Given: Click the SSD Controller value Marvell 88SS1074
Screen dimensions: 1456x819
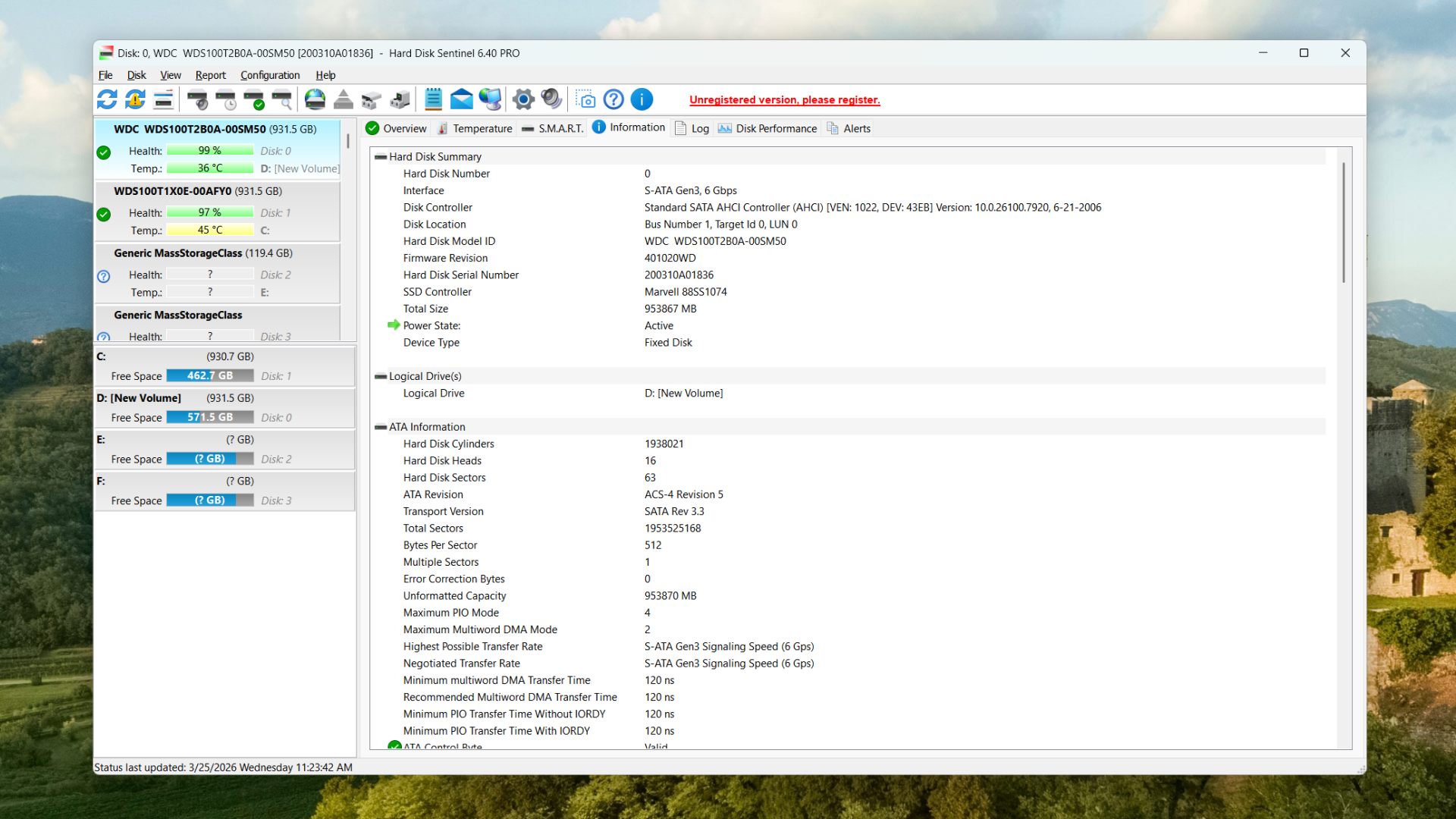Looking at the screenshot, I should 686,292.
